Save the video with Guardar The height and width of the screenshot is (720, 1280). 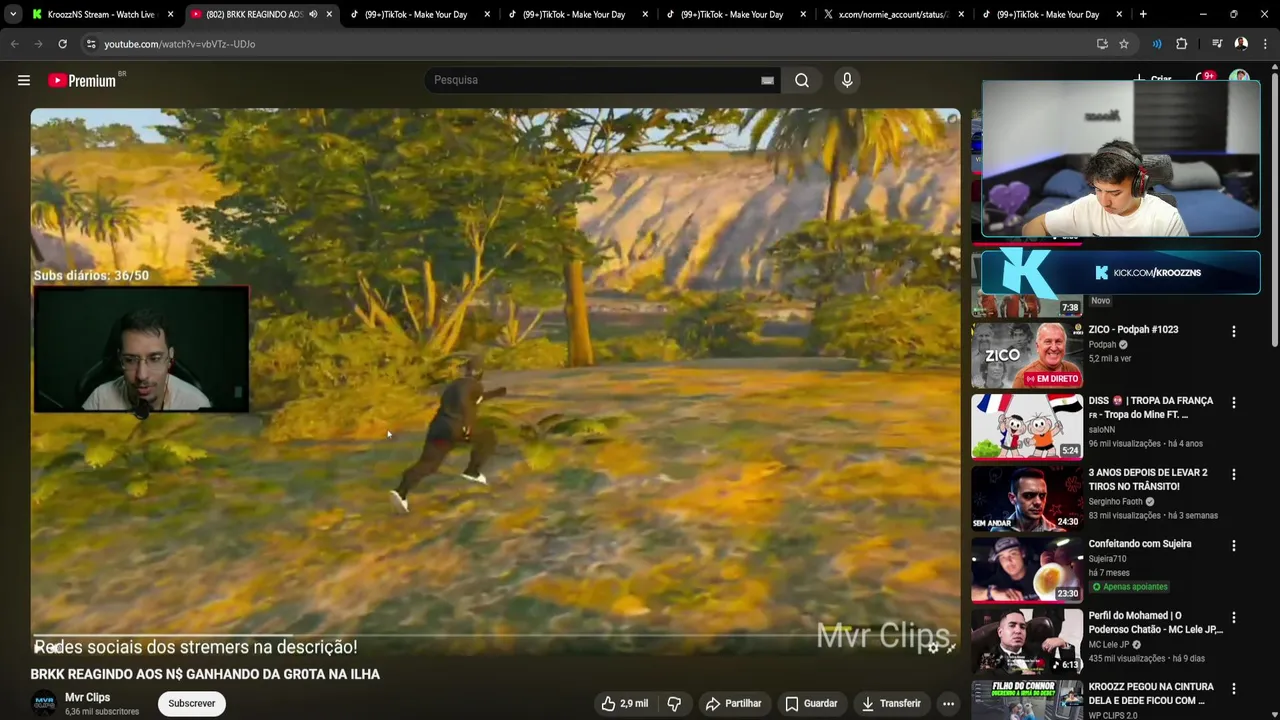click(x=811, y=703)
